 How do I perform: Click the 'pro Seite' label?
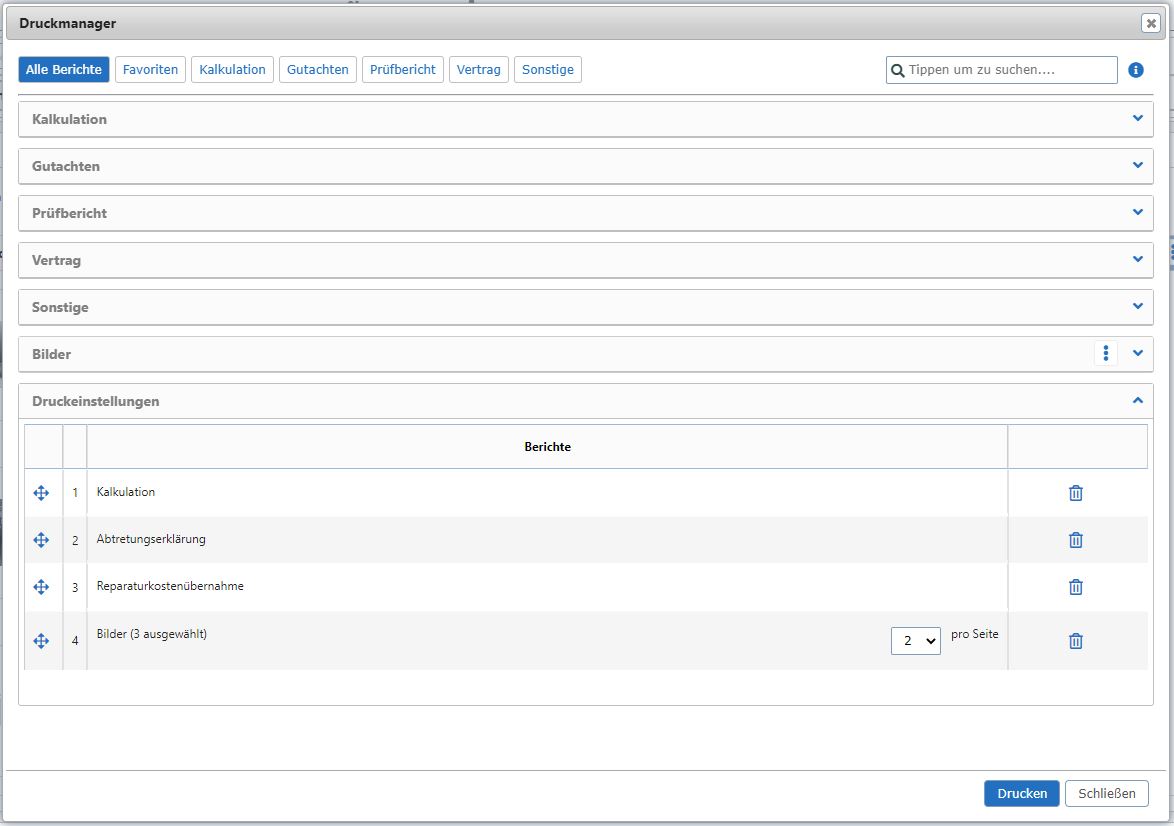click(x=974, y=634)
